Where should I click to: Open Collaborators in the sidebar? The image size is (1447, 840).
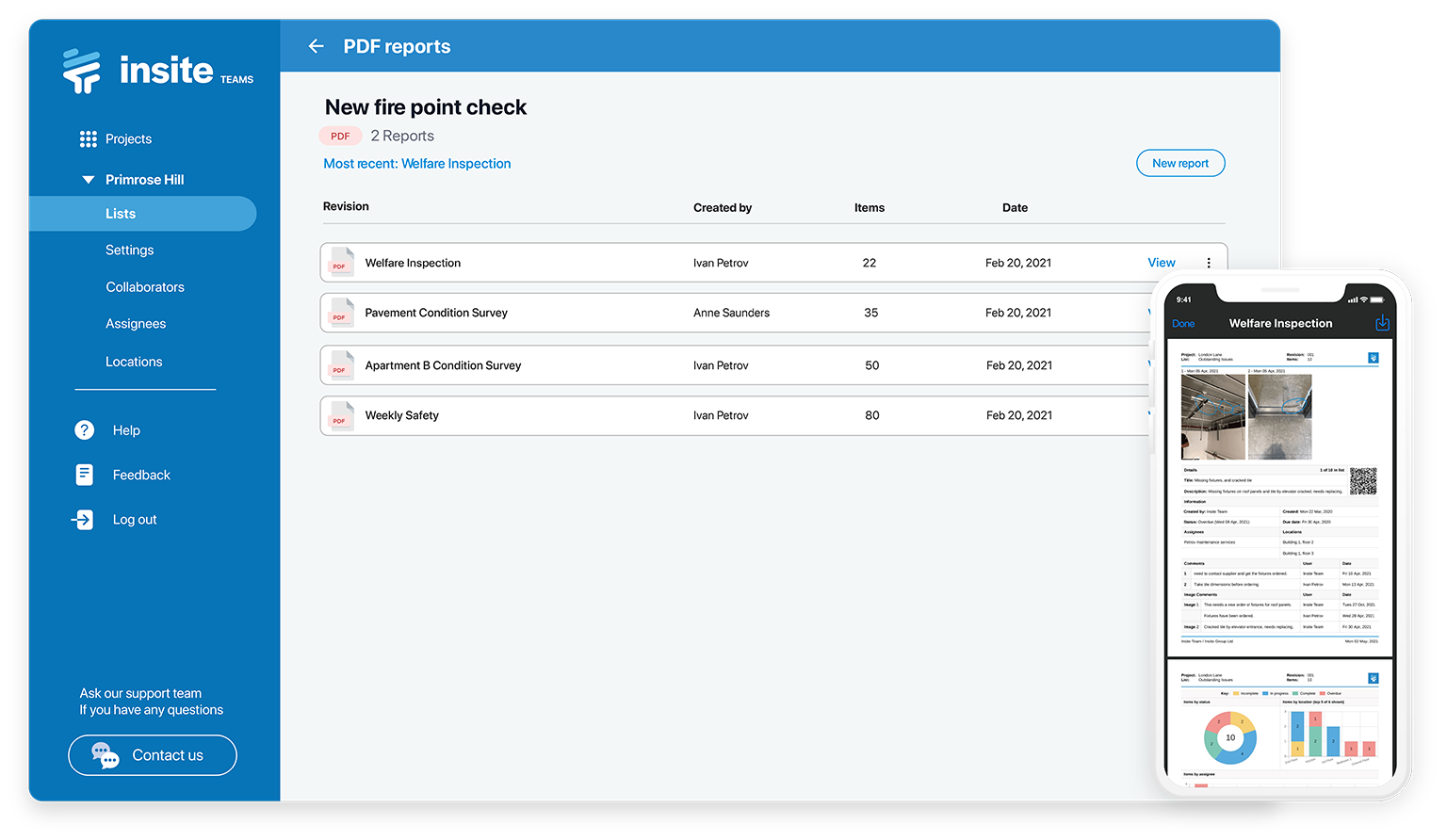(x=145, y=287)
